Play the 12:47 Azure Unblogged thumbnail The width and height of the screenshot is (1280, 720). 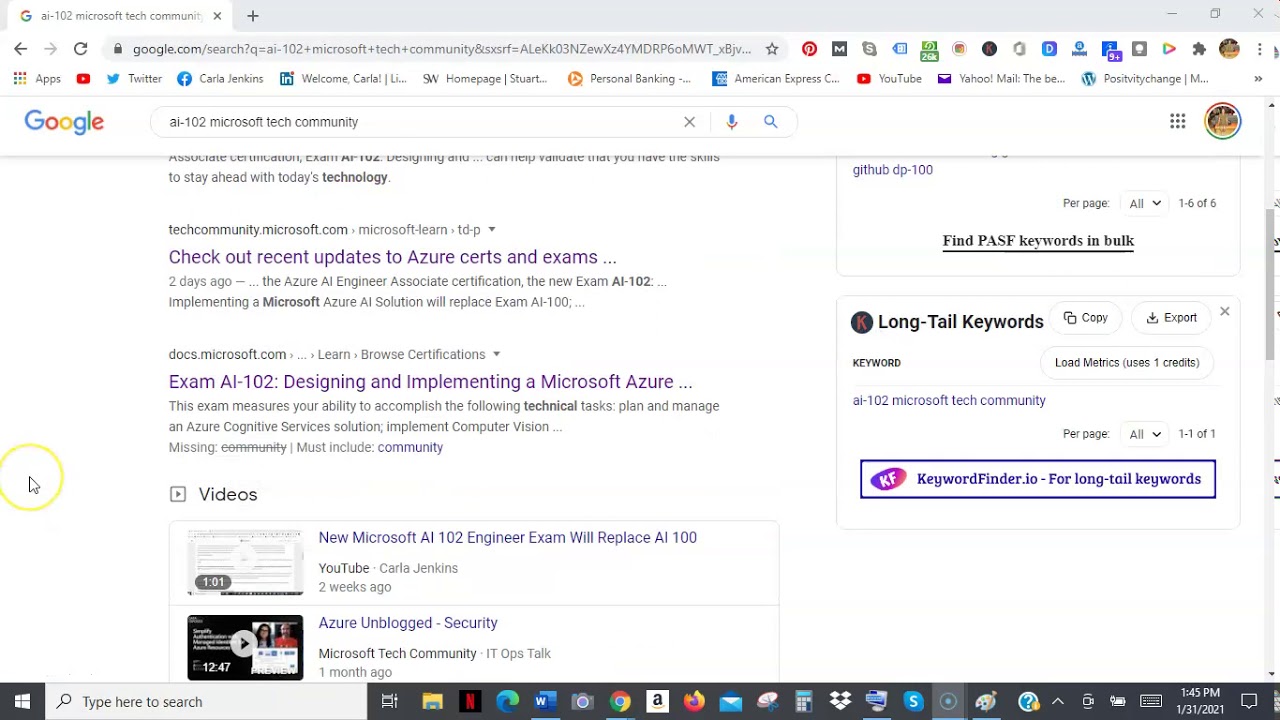pyautogui.click(x=245, y=647)
